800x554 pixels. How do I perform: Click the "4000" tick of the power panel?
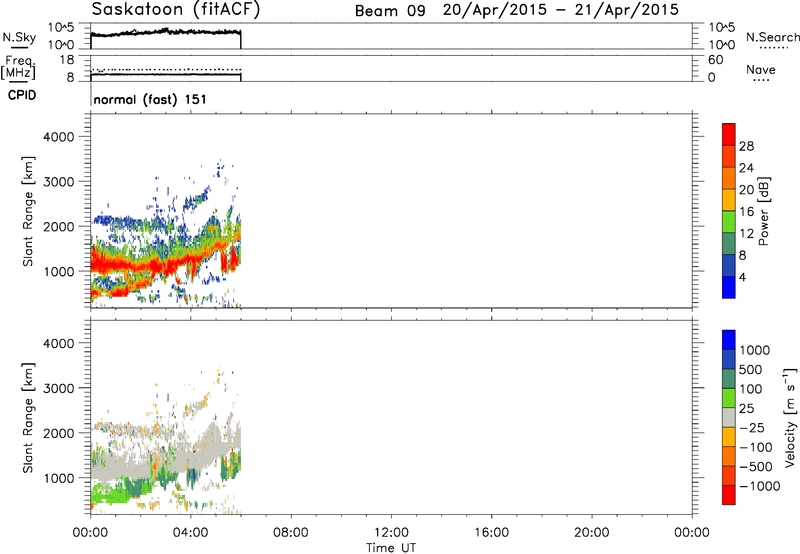point(59,137)
